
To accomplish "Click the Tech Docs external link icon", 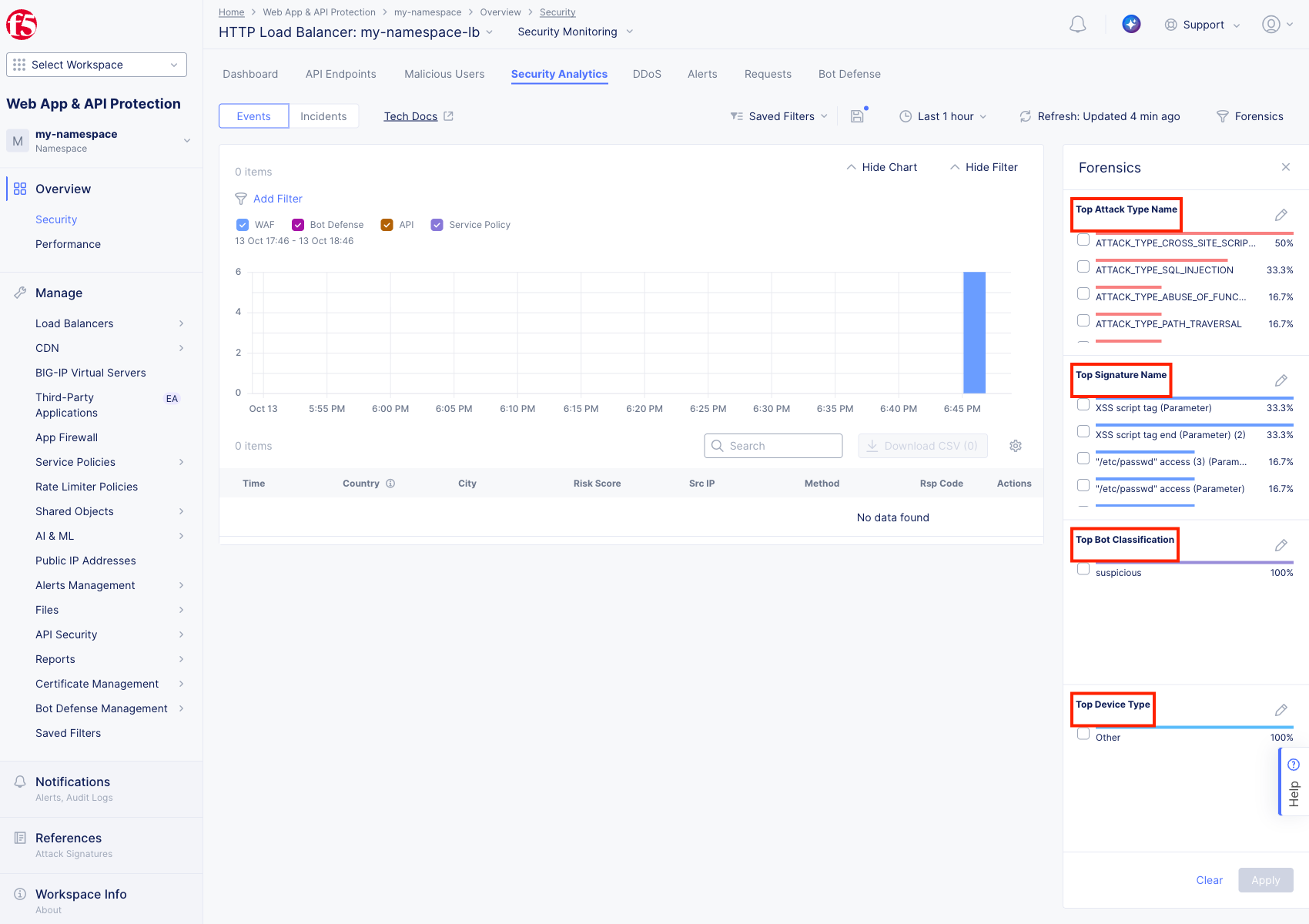I will tap(449, 116).
